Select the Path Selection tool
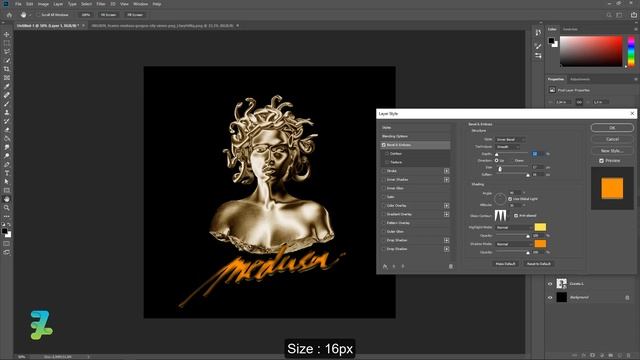The width and height of the screenshot is (640, 360). click(7, 182)
